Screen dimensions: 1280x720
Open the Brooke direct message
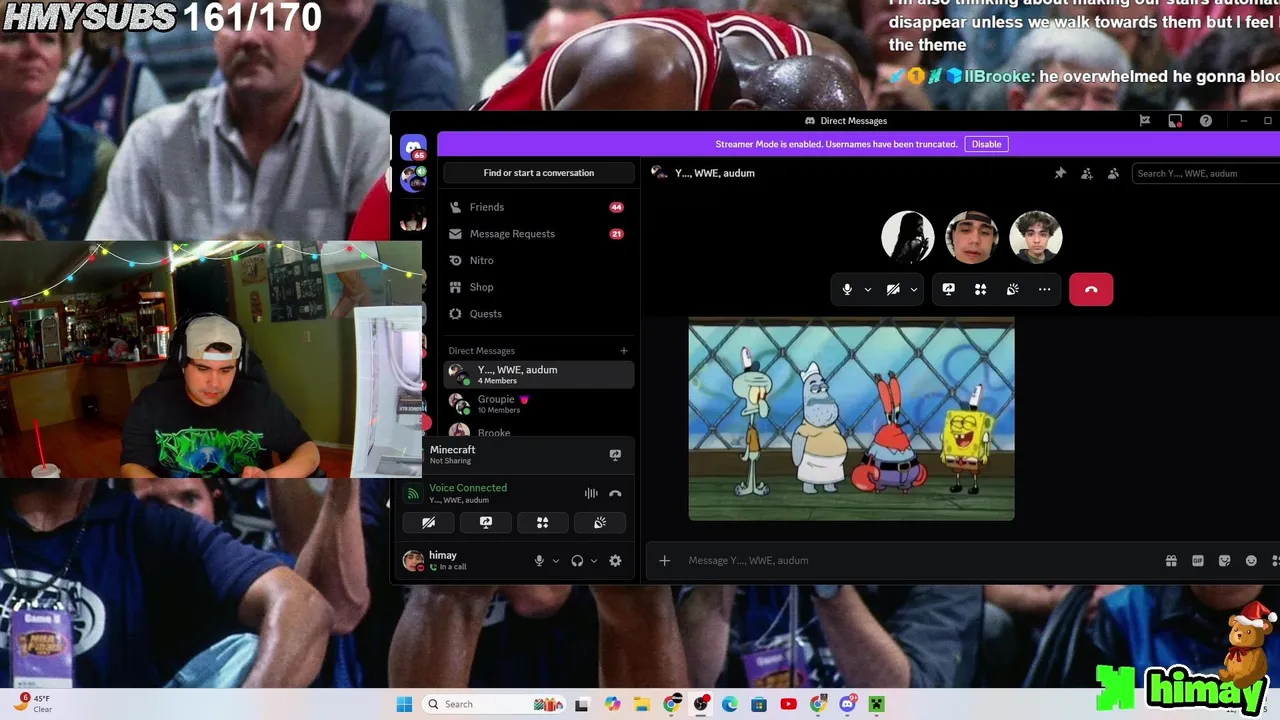pyautogui.click(x=539, y=431)
